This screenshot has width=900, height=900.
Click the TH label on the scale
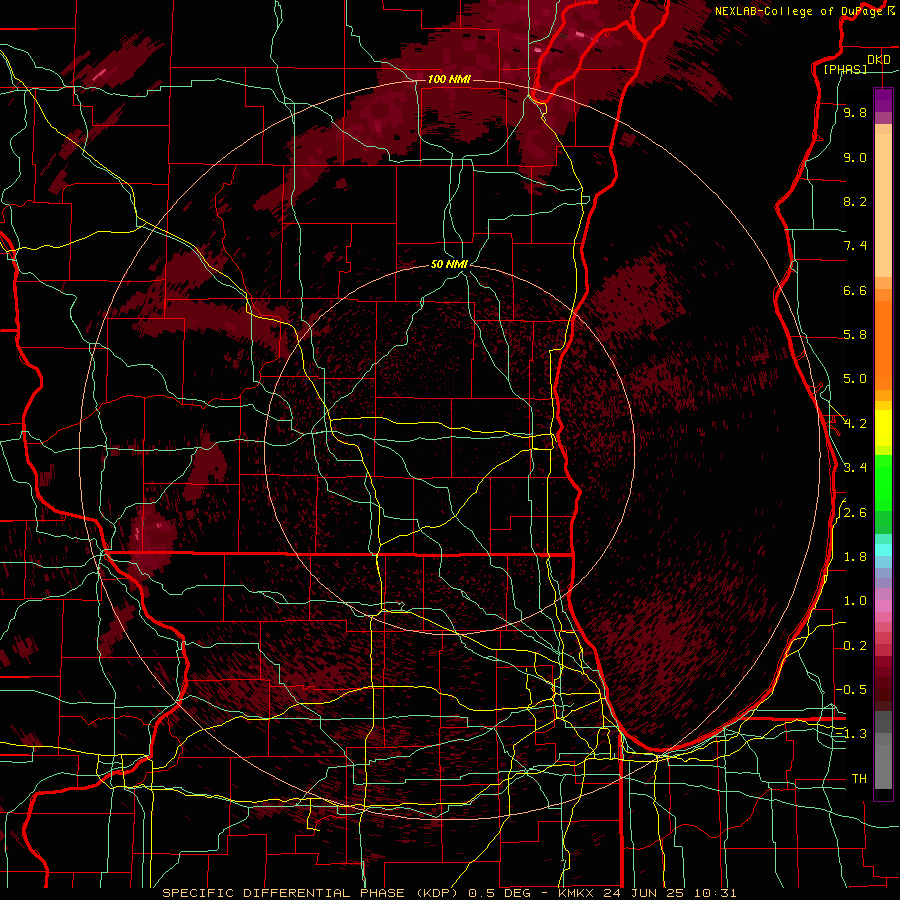859,779
